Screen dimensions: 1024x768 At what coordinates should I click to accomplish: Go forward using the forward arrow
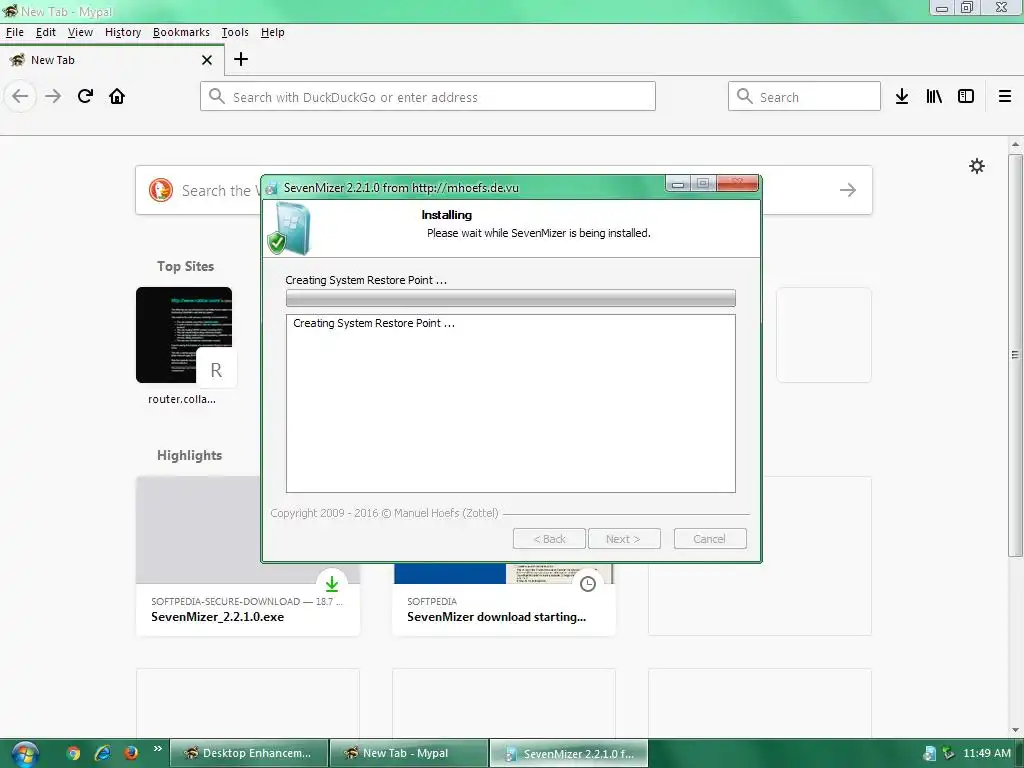[53, 97]
